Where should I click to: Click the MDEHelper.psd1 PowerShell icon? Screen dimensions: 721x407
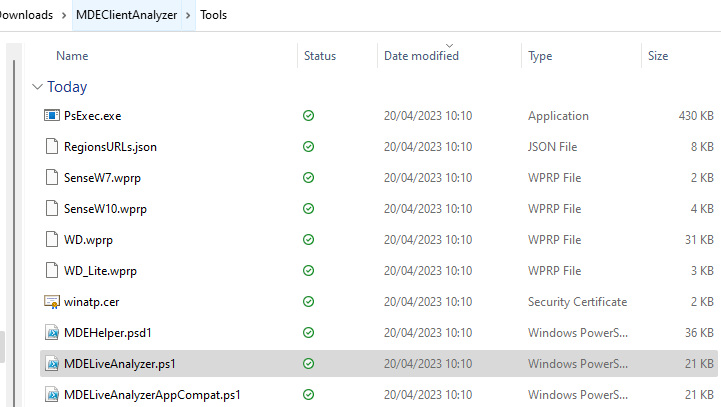click(52, 332)
